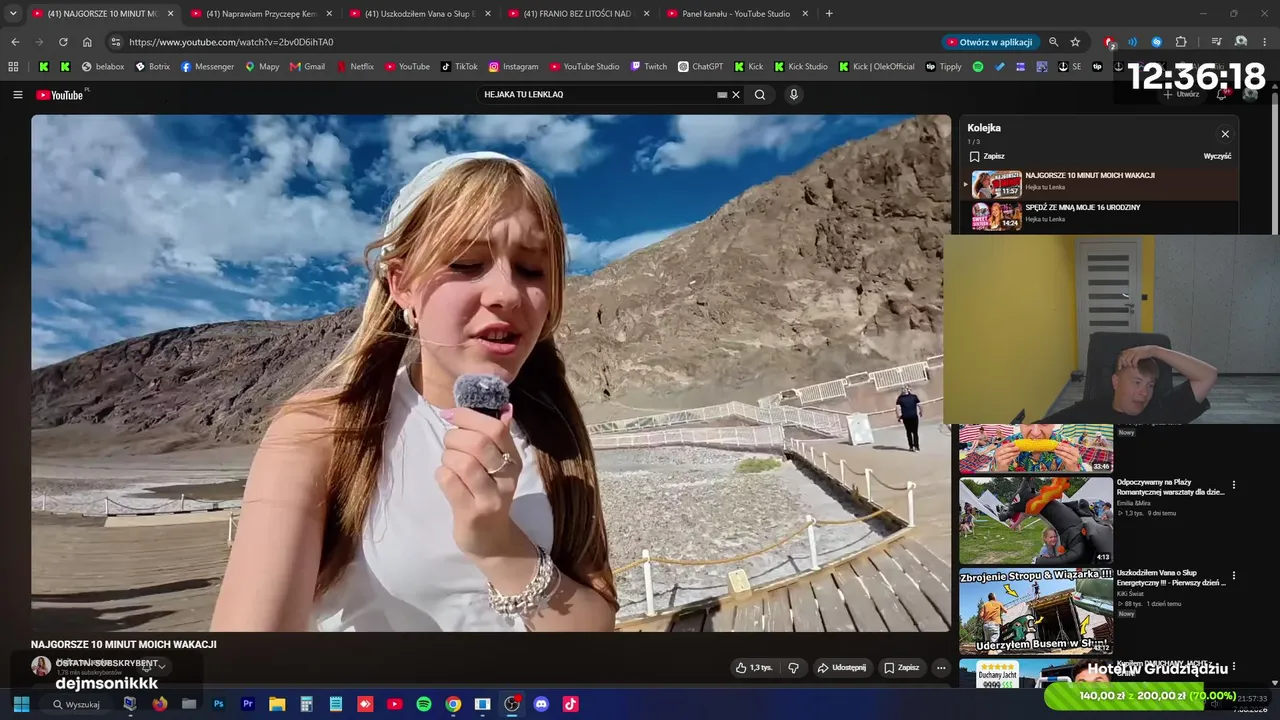Switch to FRANIO BEZ LITOŚCI browser tab
1280x720 pixels.
point(577,14)
